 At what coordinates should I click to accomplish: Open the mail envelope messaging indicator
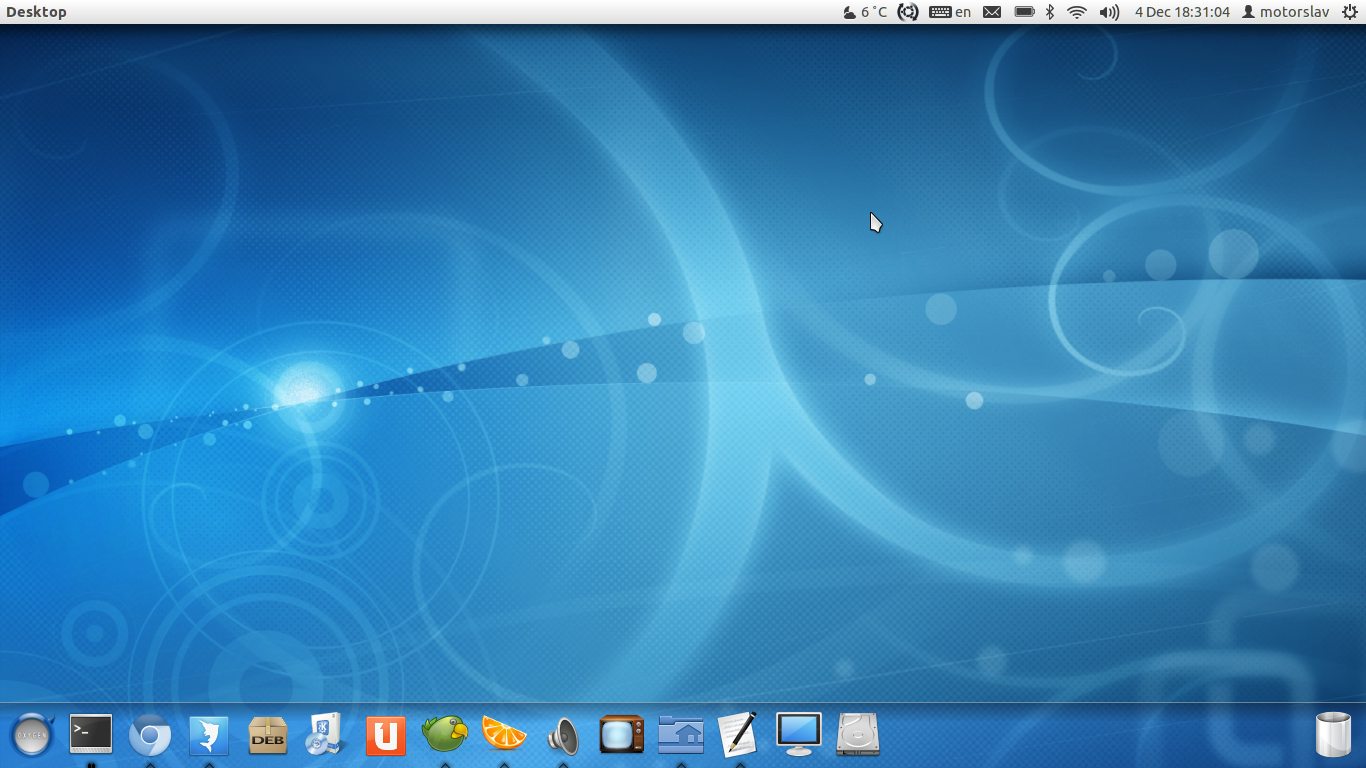[992, 12]
